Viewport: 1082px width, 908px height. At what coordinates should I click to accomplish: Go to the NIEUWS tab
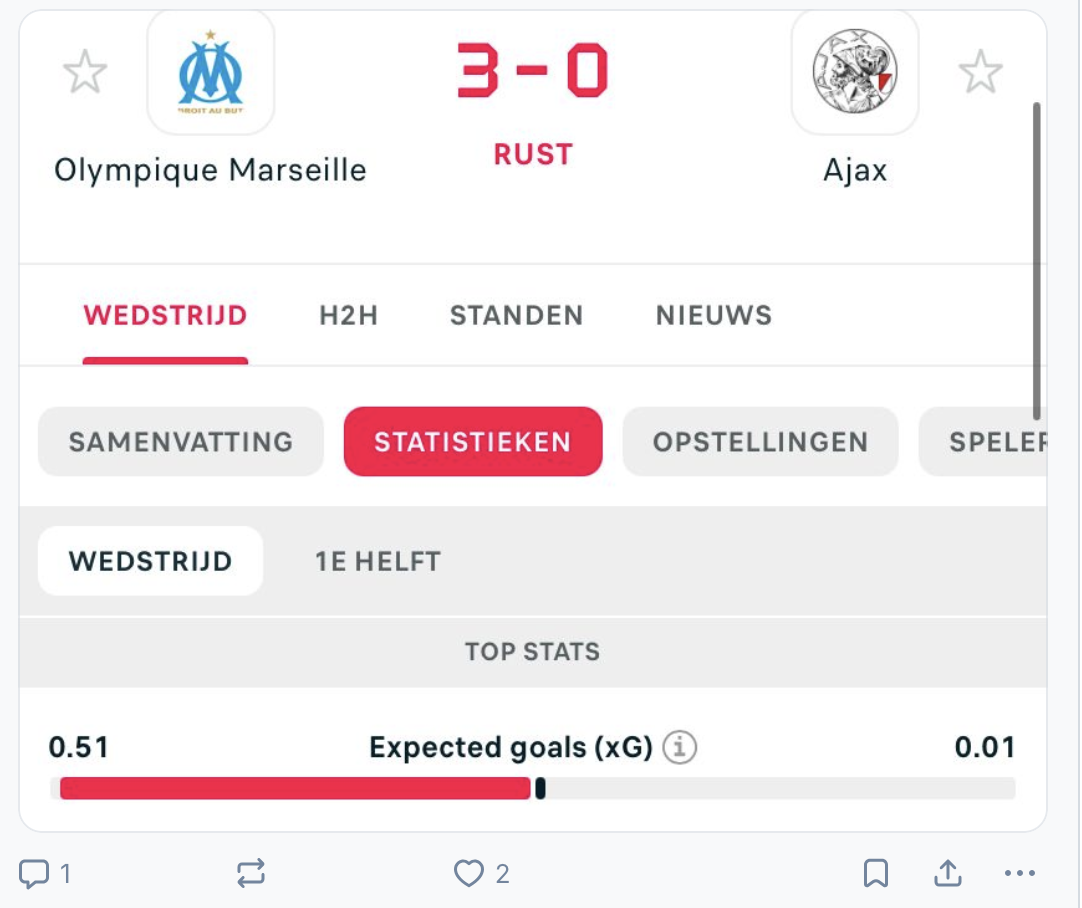point(714,316)
